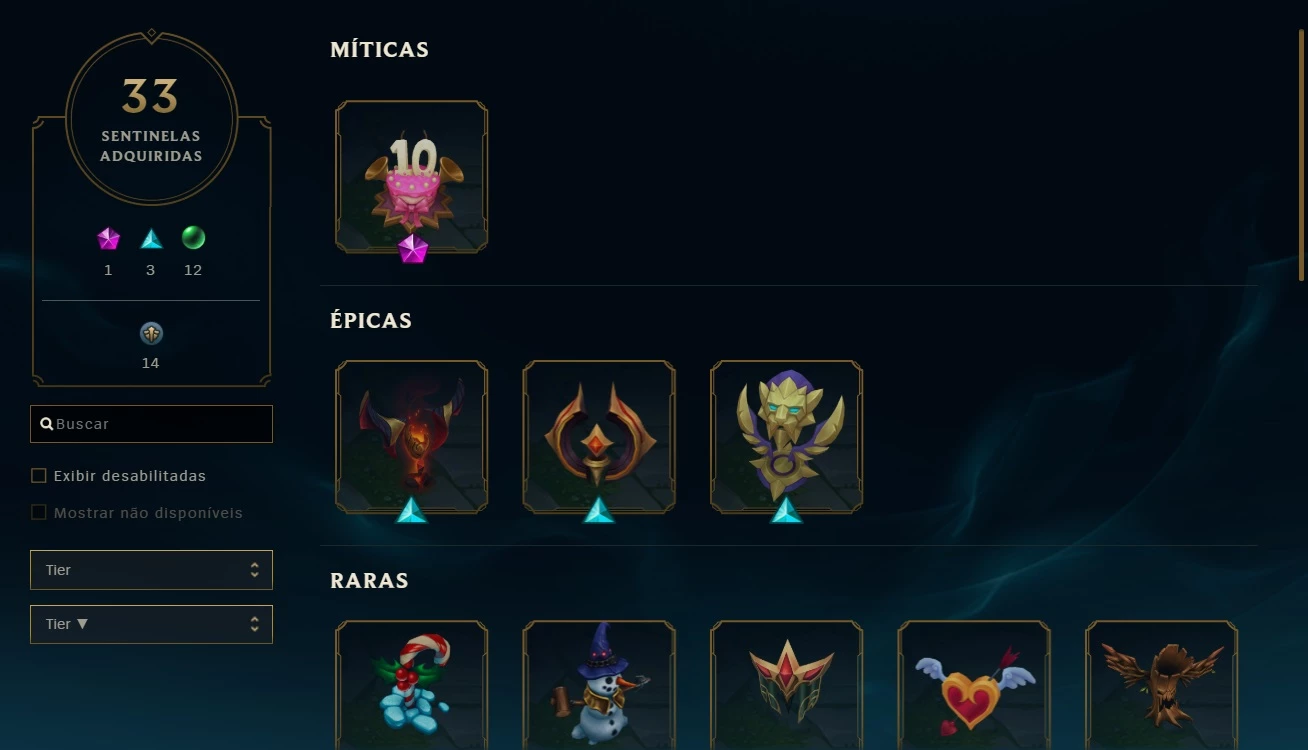Pick the winged heart rare ward
Viewport: 1308px width, 750px height.
[x=974, y=685]
